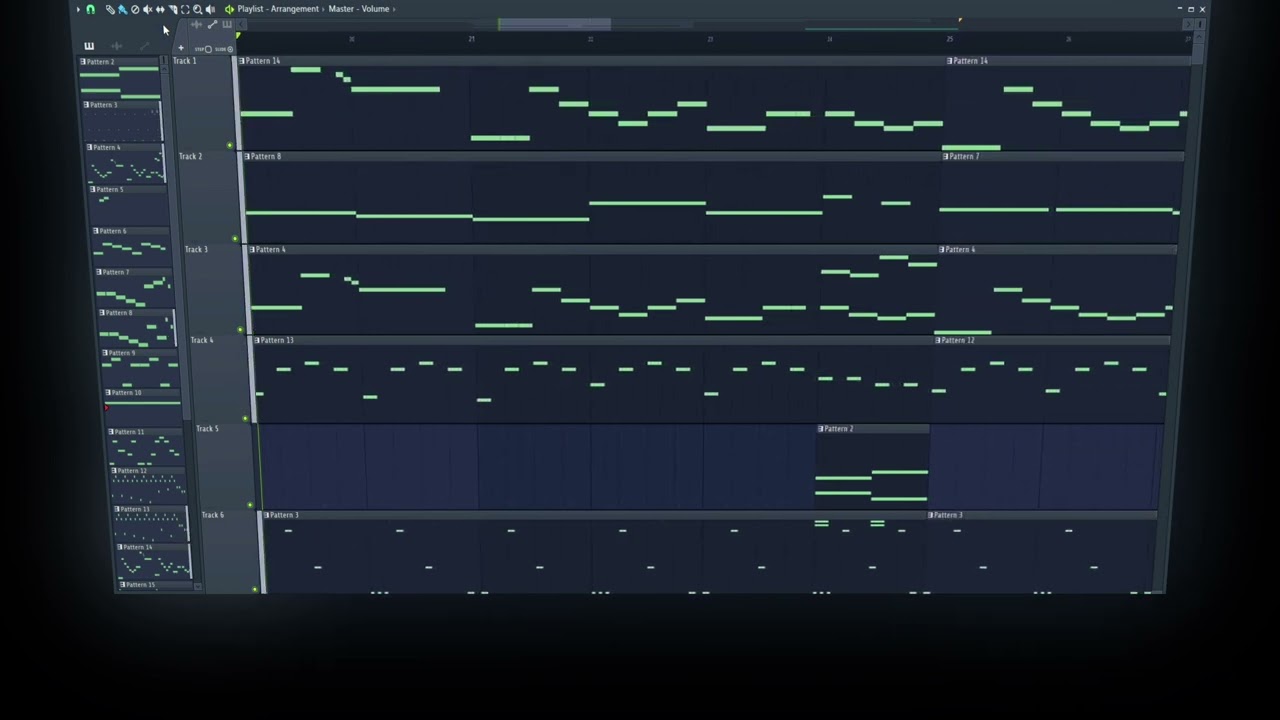Select the Select marquee tool

click(x=185, y=9)
